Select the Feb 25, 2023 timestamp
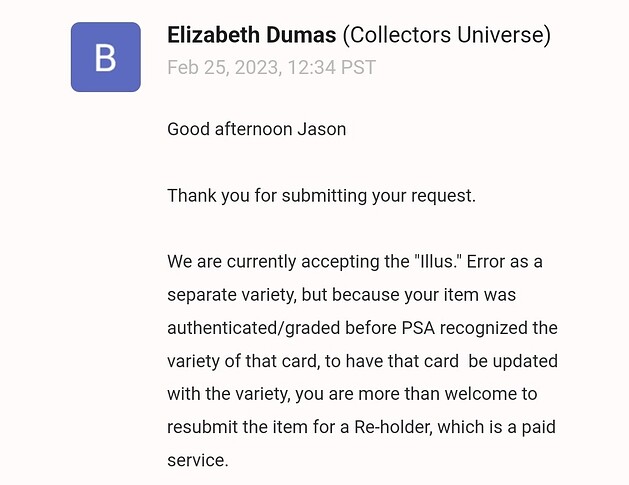629x485 pixels. (271, 68)
